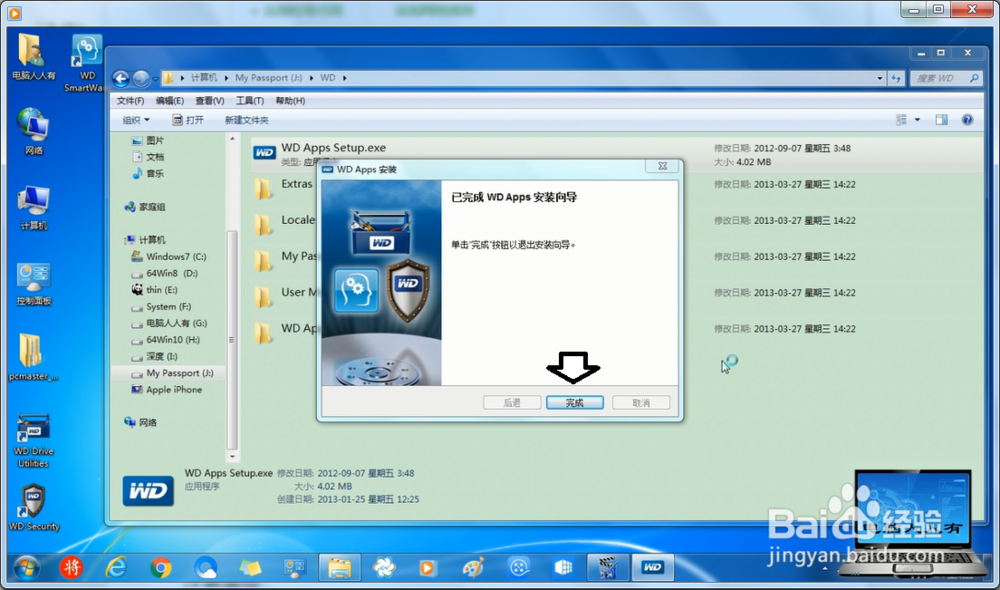1000x590 pixels.
Task: Select the Extras folder
Action: [297, 184]
